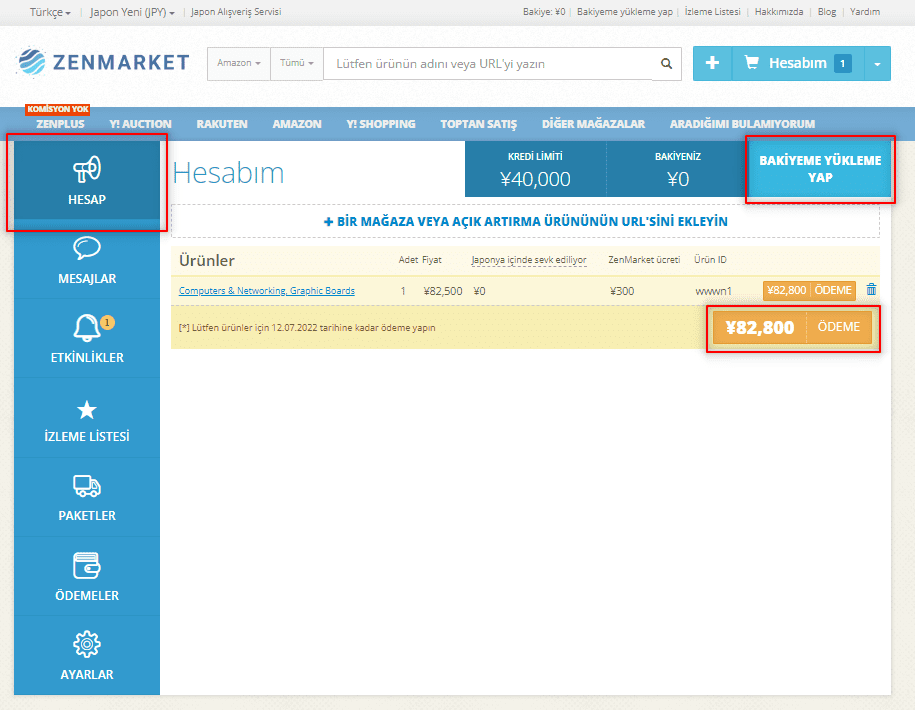Open Hesap megaphone sidebar item
Viewport: 915px width, 710px height.
pos(87,180)
